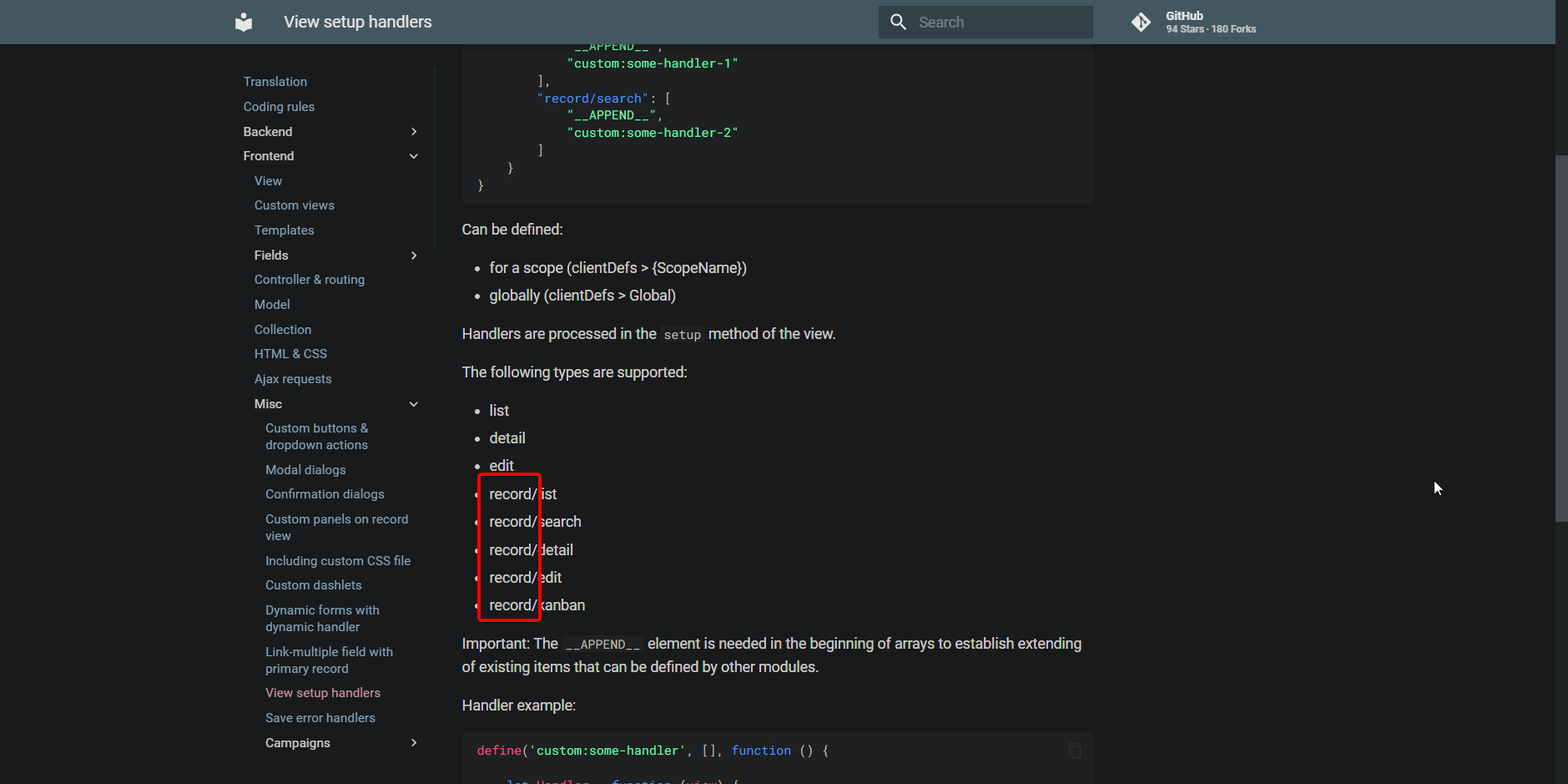Go to Custom views page
The image size is (1568, 784).
(294, 205)
